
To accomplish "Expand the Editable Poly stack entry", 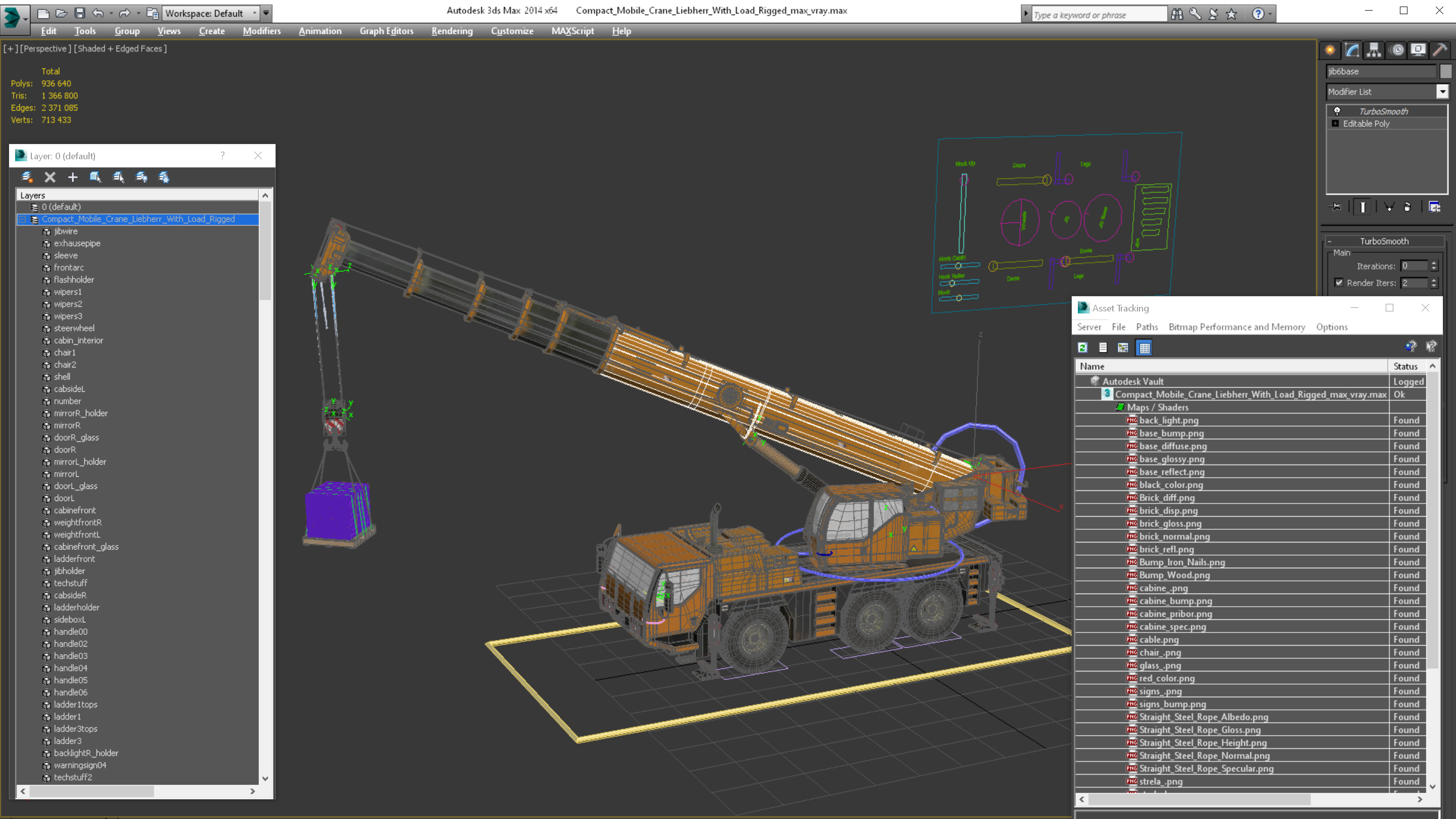I will 1335,124.
